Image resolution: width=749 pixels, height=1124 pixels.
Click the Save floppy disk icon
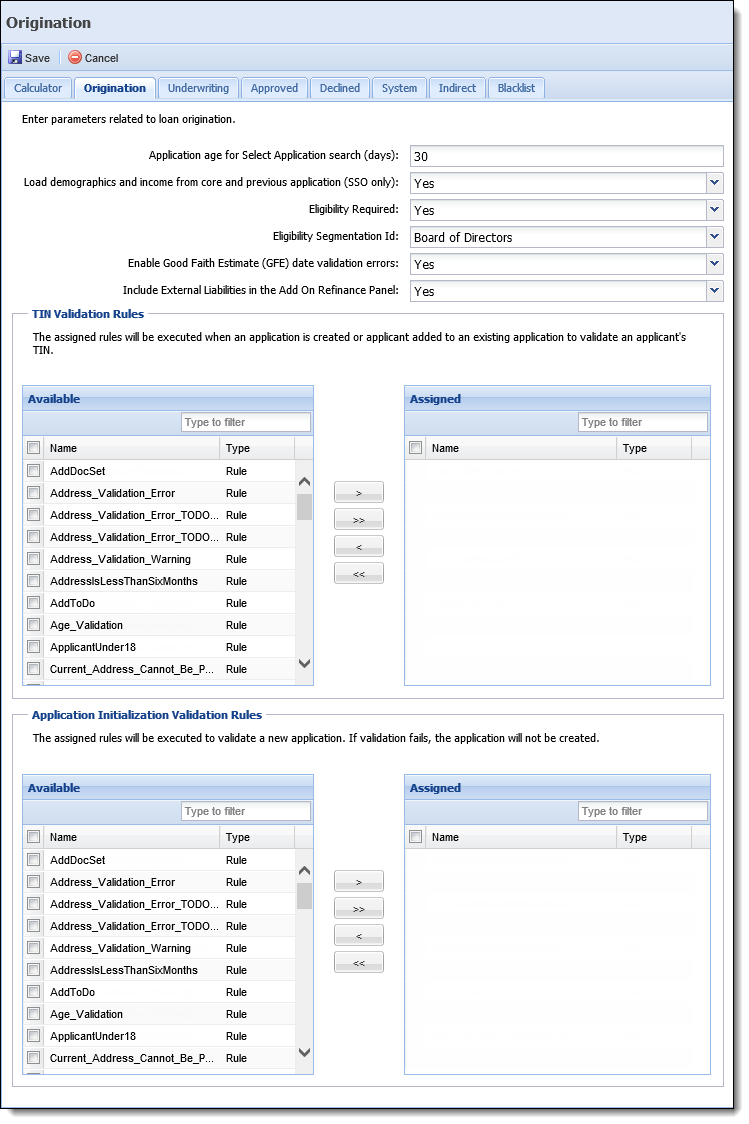15,57
